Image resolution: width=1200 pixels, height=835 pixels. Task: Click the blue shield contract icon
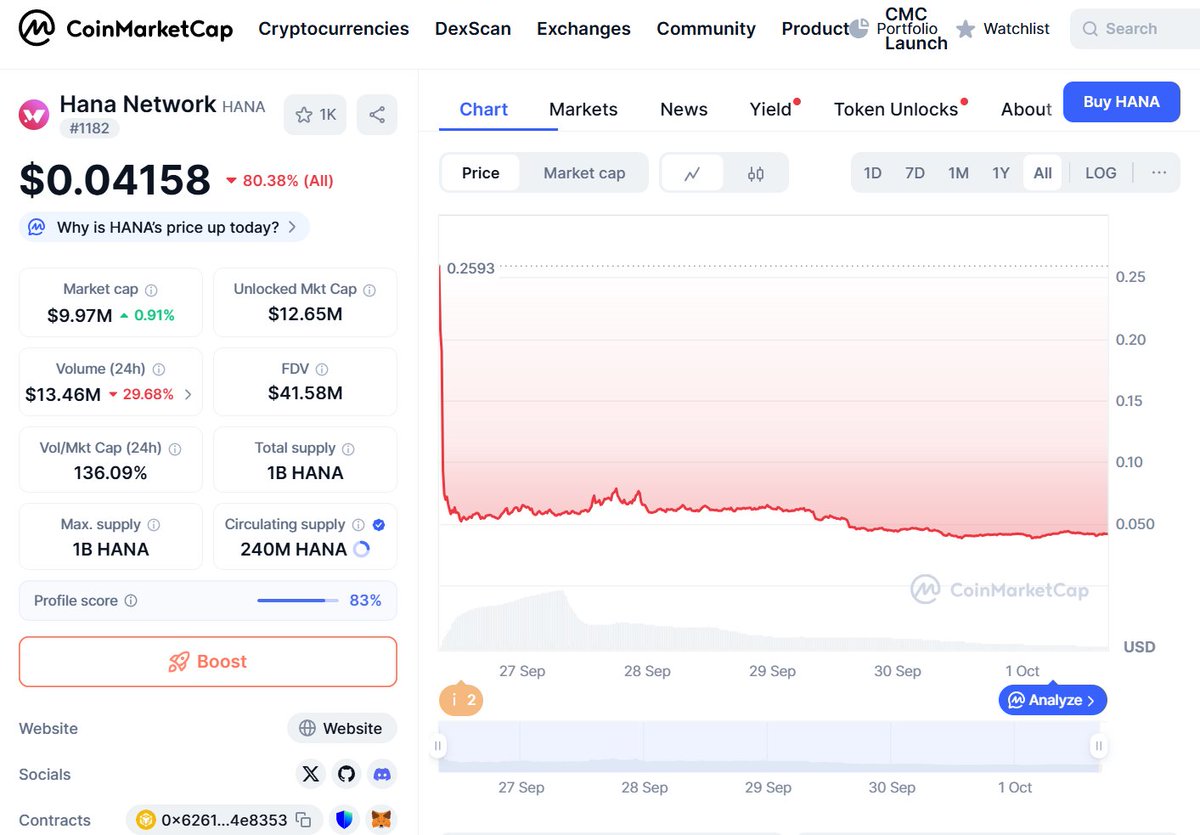(345, 820)
